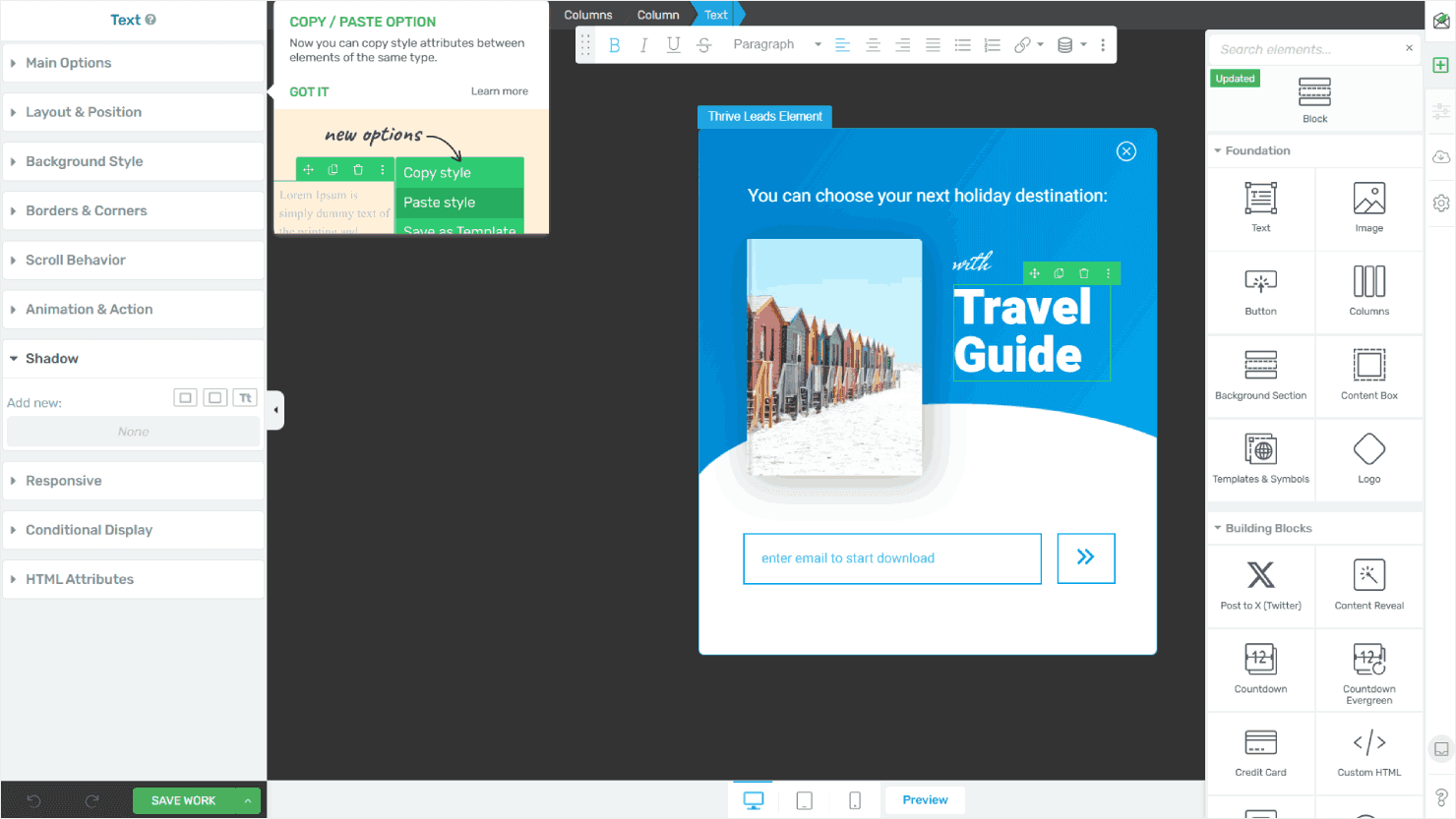
Task: Apply italic formatting to text
Action: coord(643,45)
